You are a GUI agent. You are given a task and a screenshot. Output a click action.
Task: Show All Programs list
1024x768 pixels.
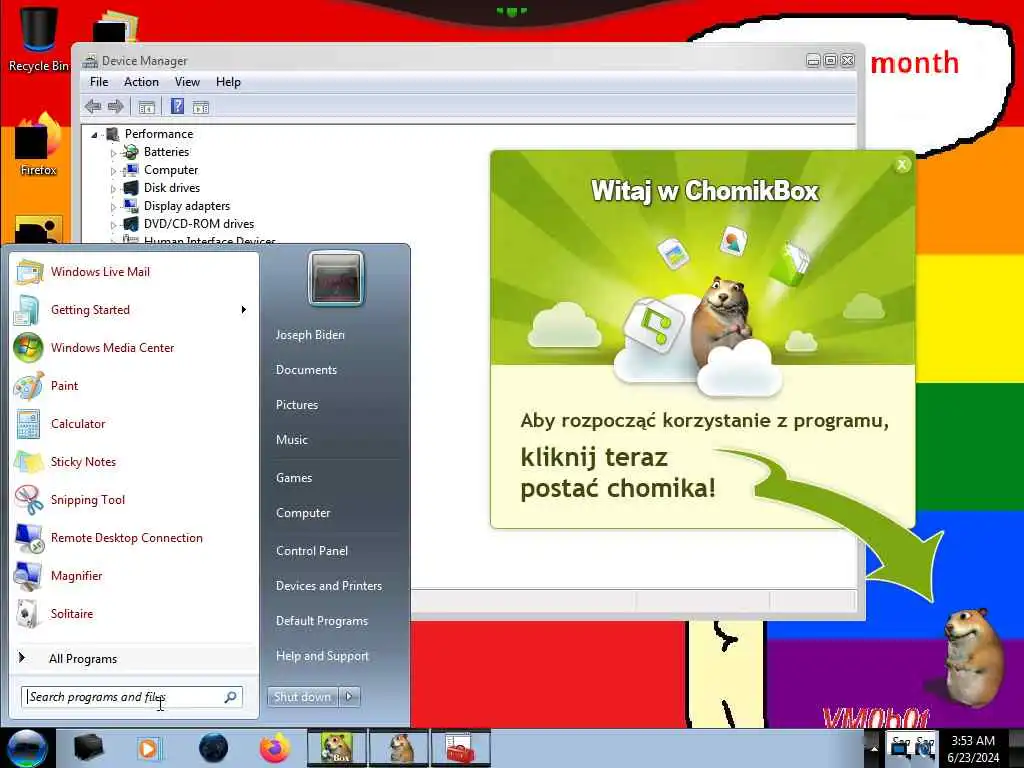[x=82, y=659]
